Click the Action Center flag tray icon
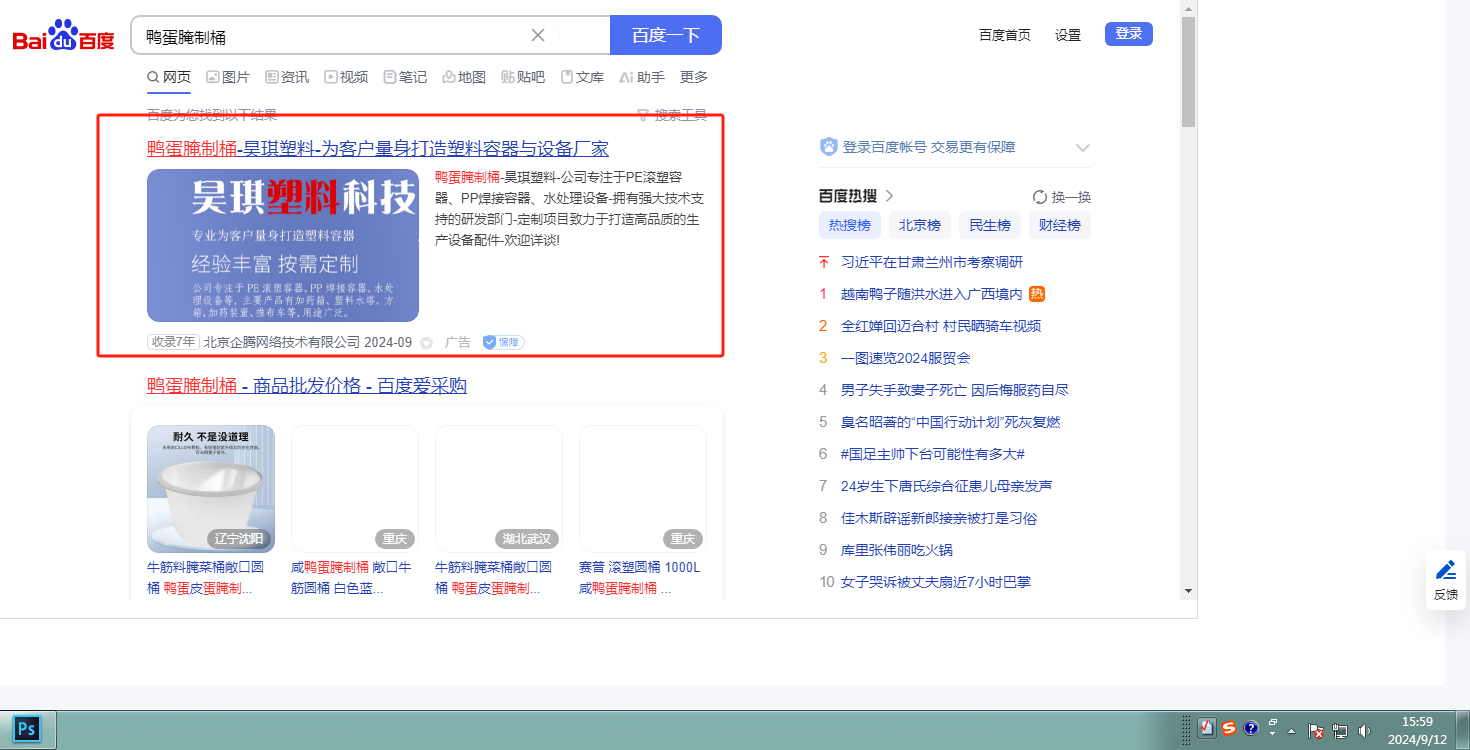 [1316, 731]
